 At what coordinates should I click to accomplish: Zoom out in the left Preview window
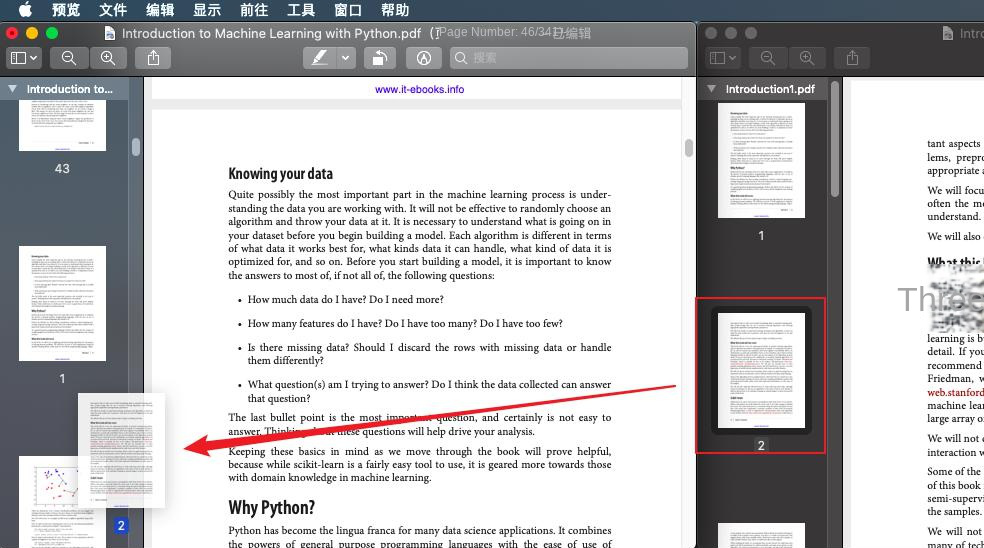pyautogui.click(x=69, y=58)
